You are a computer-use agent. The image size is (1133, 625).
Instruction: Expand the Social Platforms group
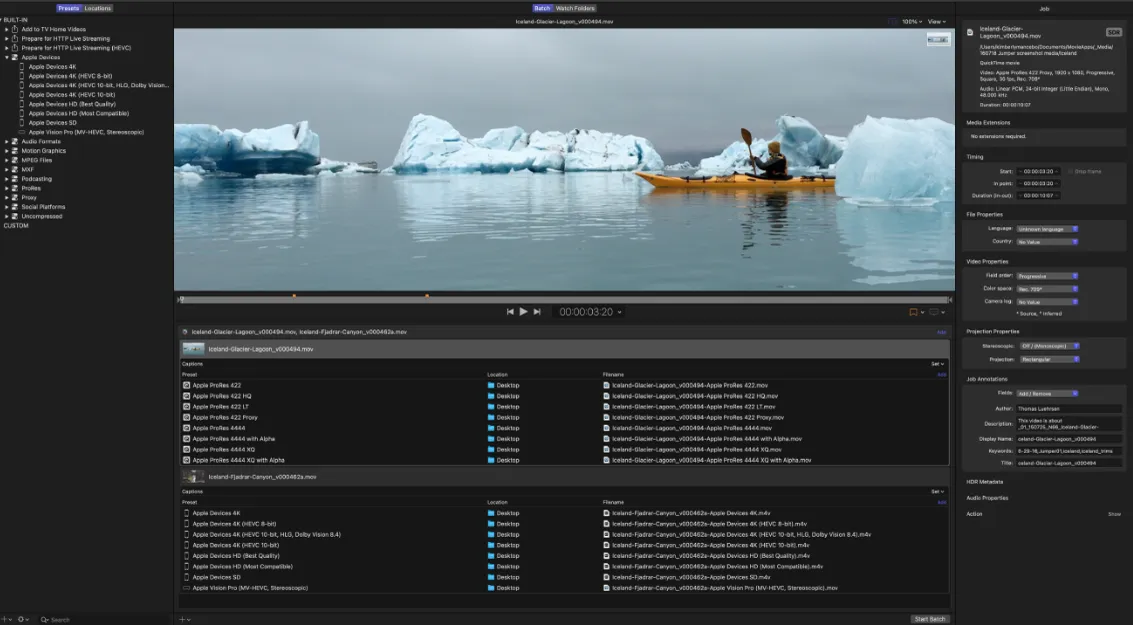[7, 207]
